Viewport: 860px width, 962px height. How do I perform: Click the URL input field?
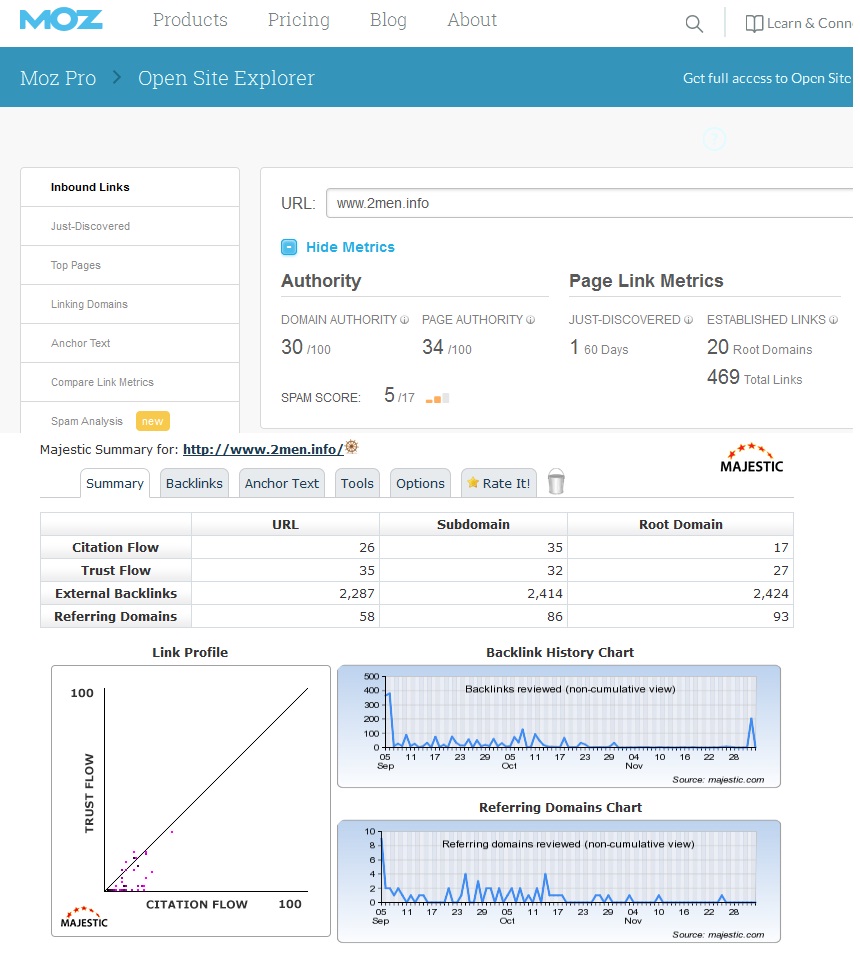[x=590, y=203]
